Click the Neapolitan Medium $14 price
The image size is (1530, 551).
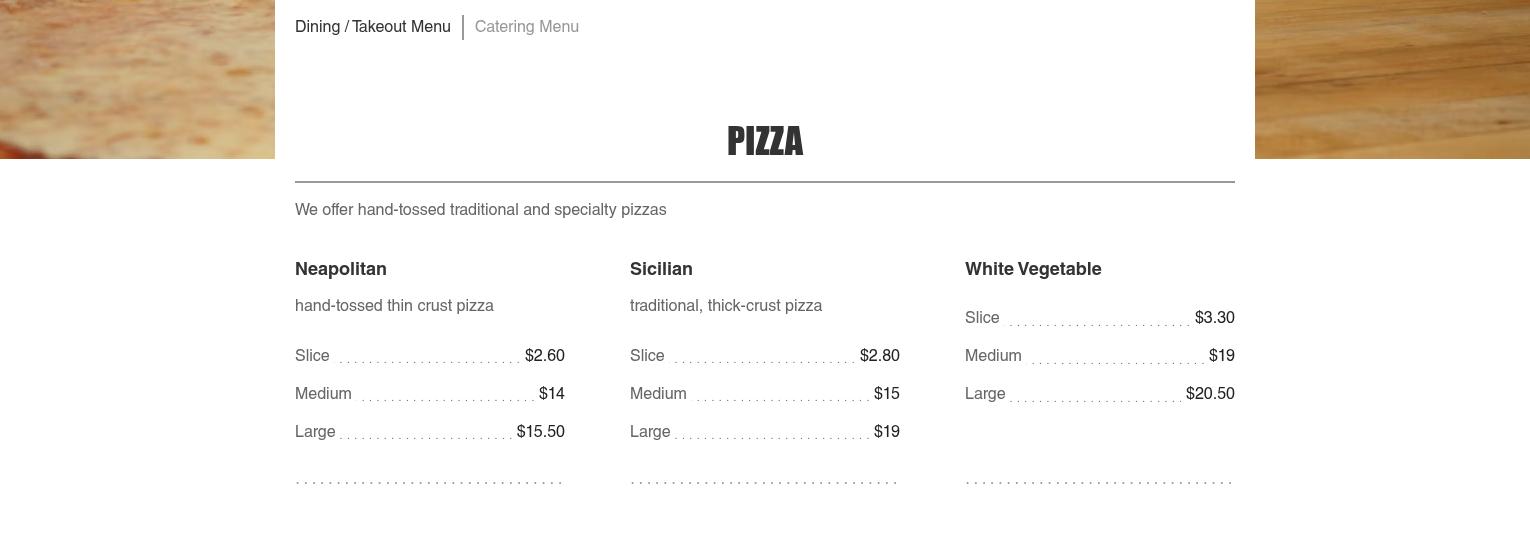pyautogui.click(x=552, y=394)
